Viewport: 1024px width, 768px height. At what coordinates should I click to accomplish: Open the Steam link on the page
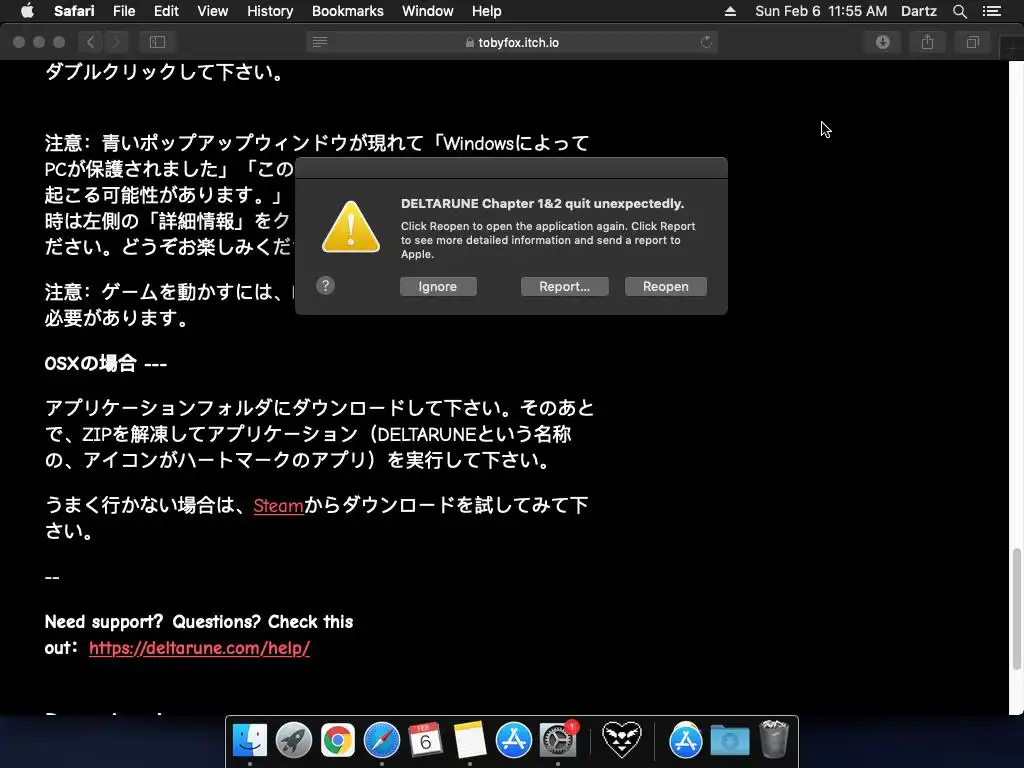(278, 505)
